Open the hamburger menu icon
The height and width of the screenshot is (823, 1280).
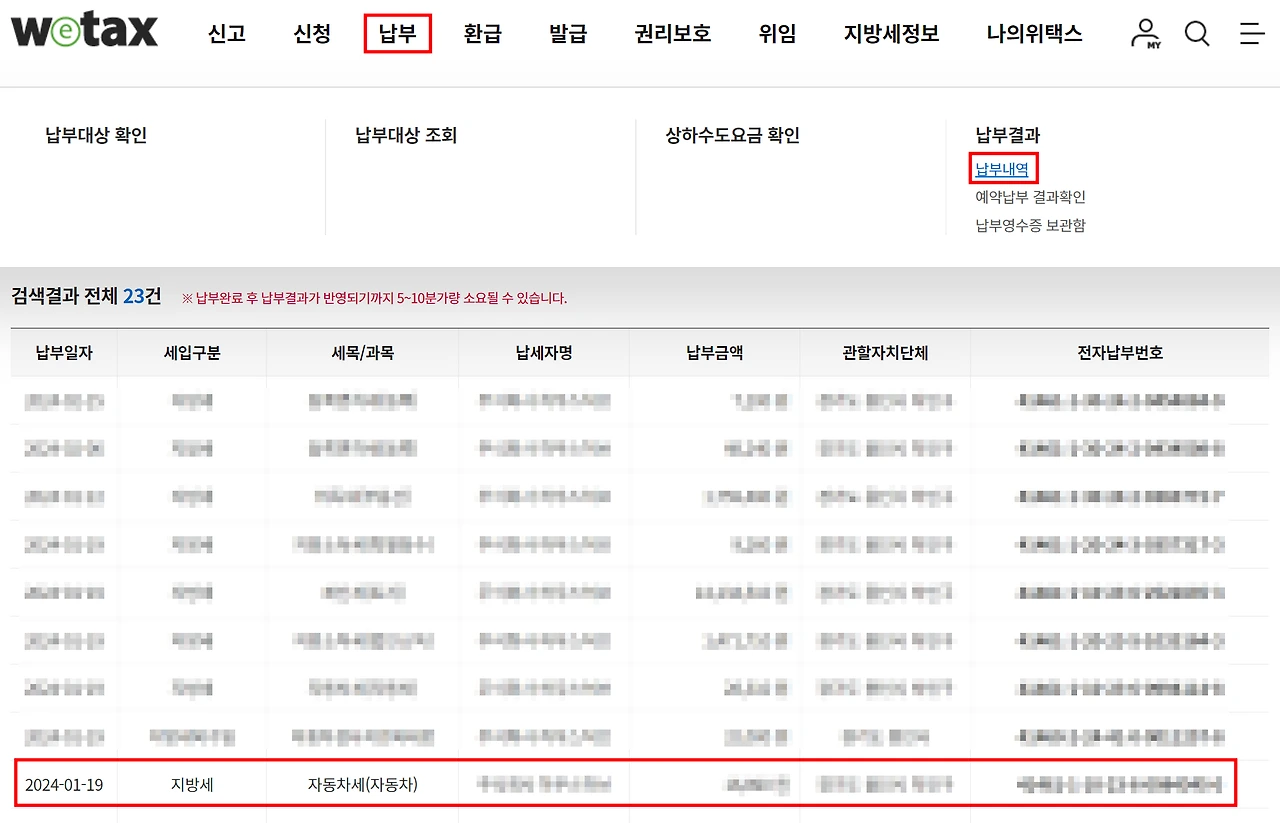[1251, 33]
